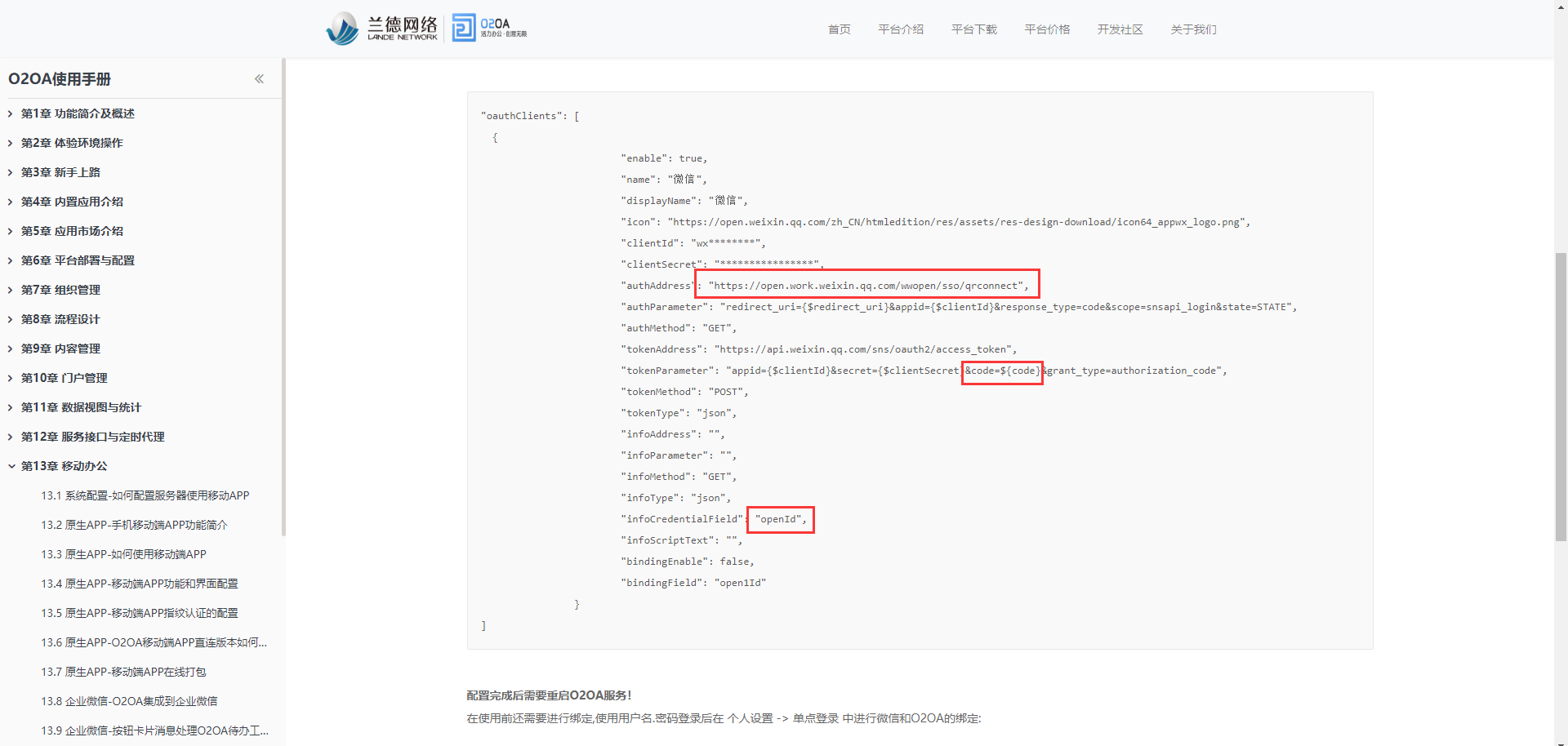Open section 13.7 原生APP-移动端APP在线打包

123,672
